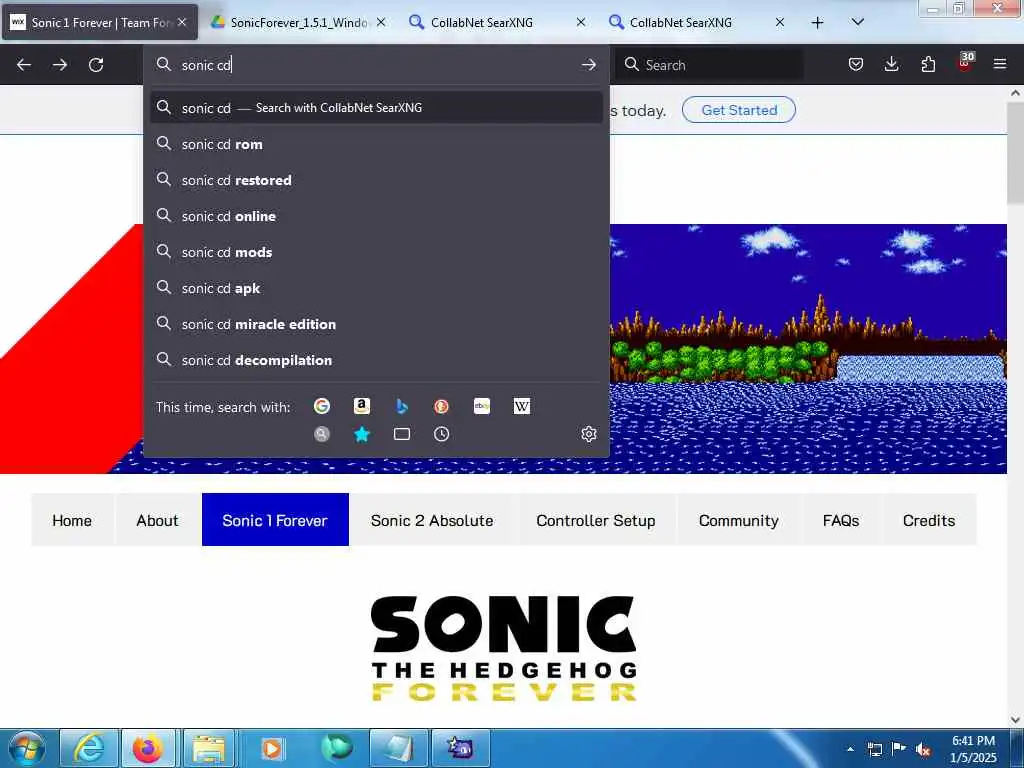Choose the sonic cd mods suggestion

tap(376, 252)
